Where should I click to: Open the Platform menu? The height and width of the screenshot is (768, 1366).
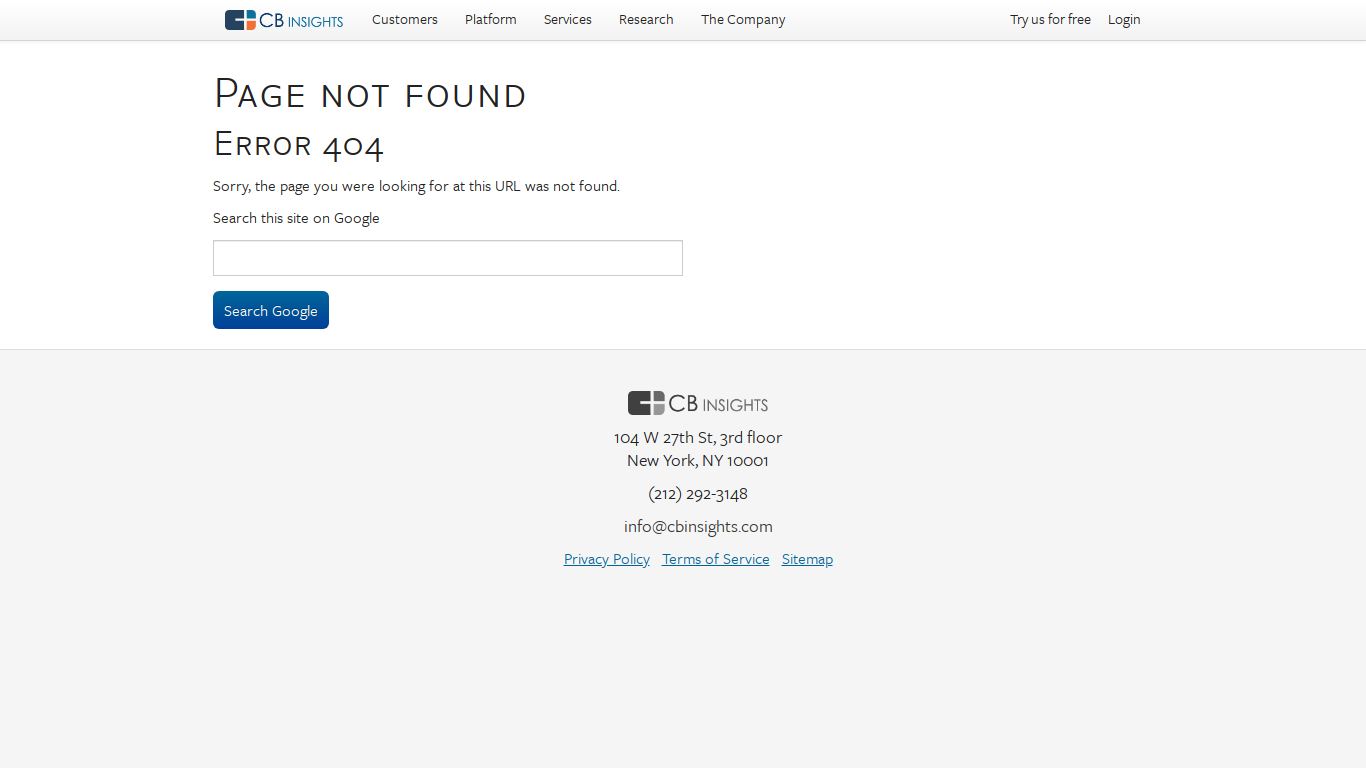point(491,20)
